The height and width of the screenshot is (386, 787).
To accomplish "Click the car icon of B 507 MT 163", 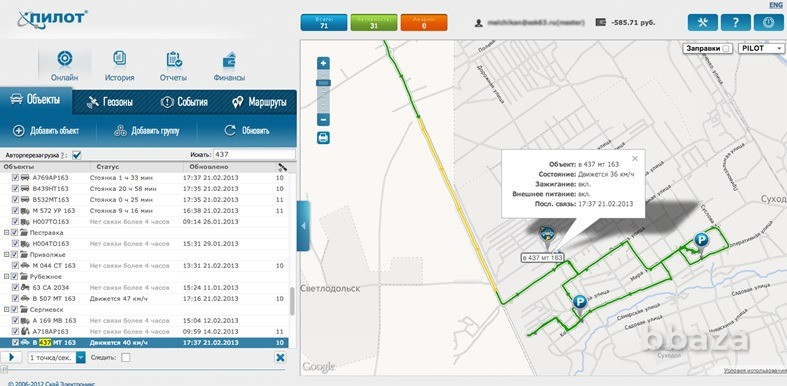I will pos(25,299).
